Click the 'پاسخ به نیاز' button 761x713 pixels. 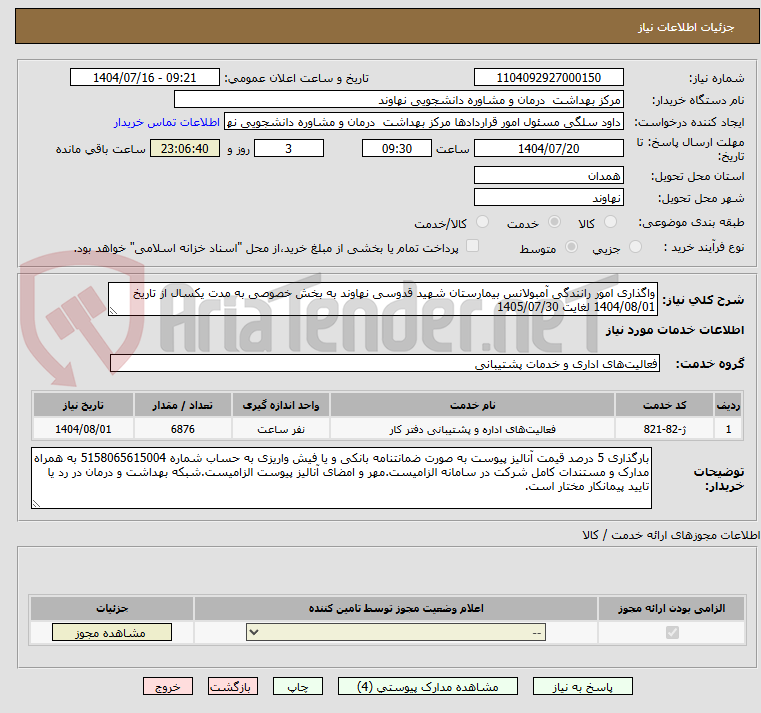[583, 687]
